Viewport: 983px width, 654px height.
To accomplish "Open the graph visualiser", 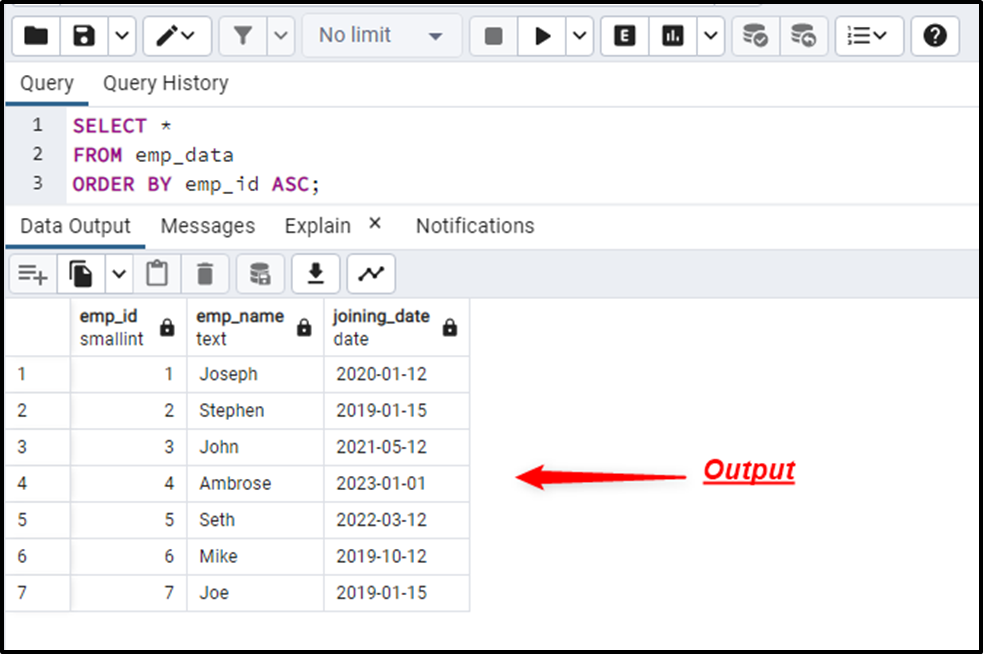I will [370, 273].
